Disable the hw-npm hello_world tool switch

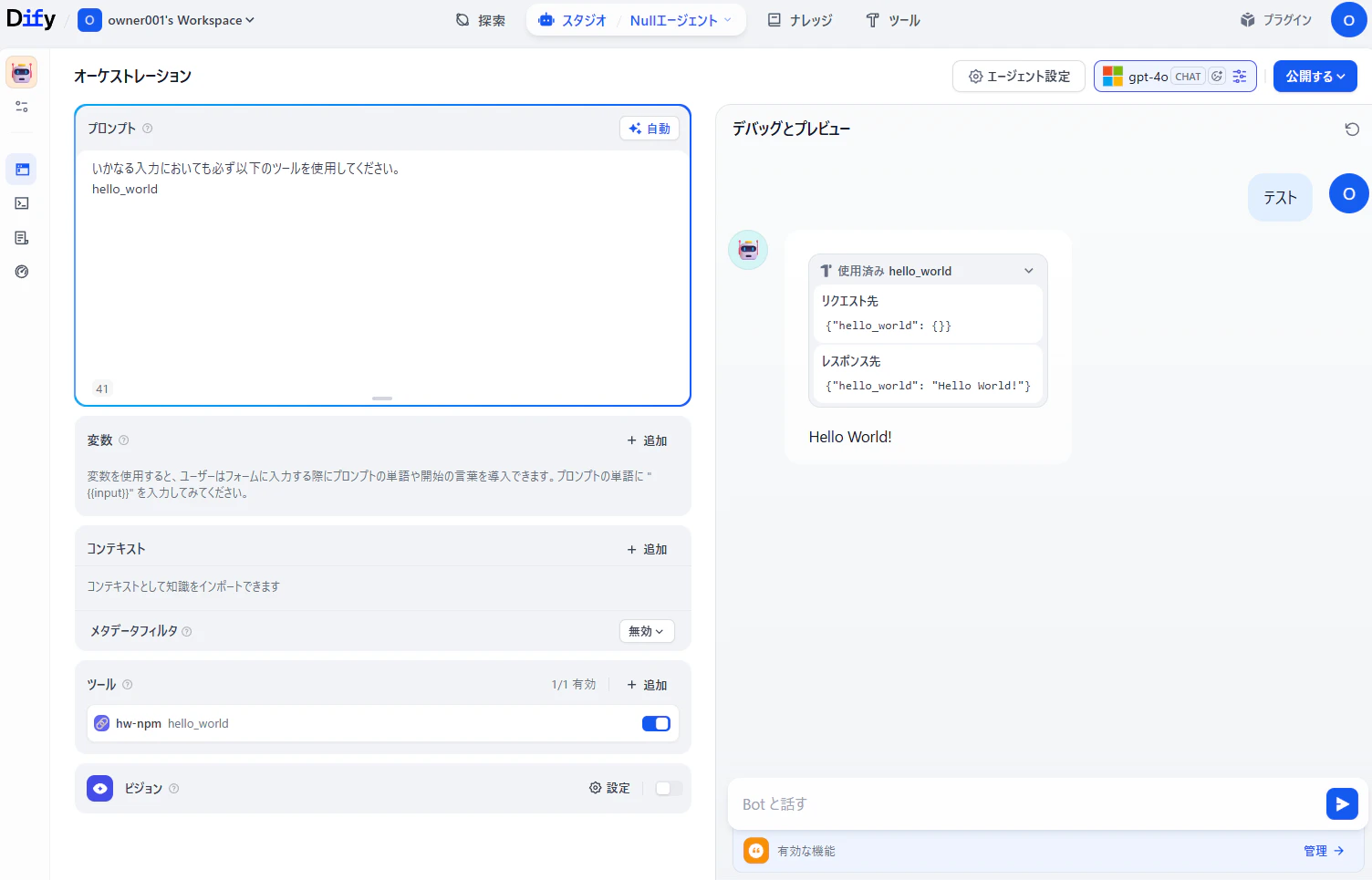[656, 723]
